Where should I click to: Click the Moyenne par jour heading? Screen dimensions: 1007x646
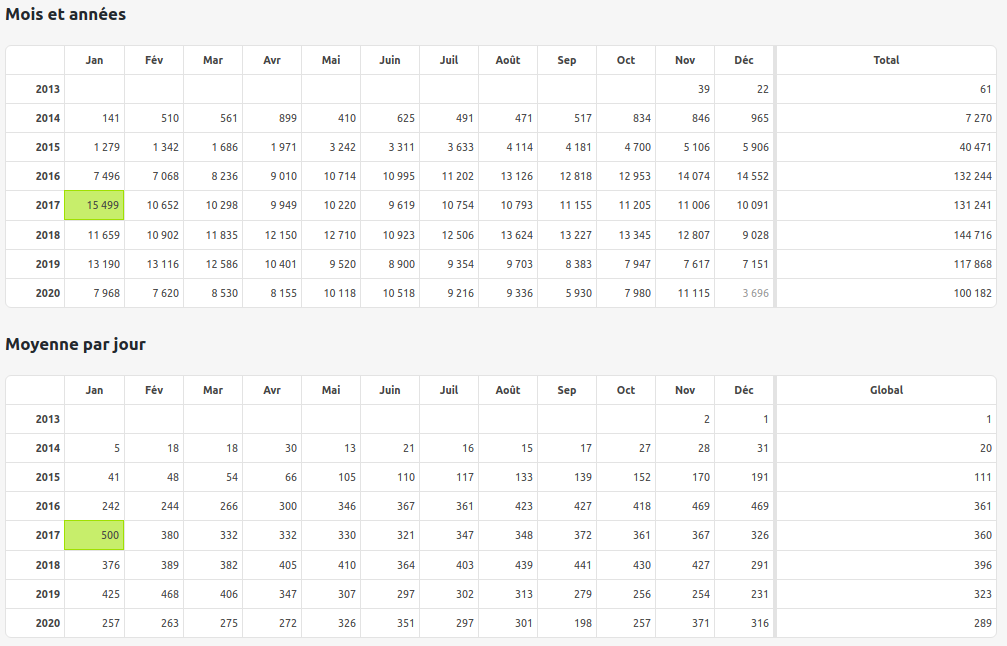(x=75, y=344)
